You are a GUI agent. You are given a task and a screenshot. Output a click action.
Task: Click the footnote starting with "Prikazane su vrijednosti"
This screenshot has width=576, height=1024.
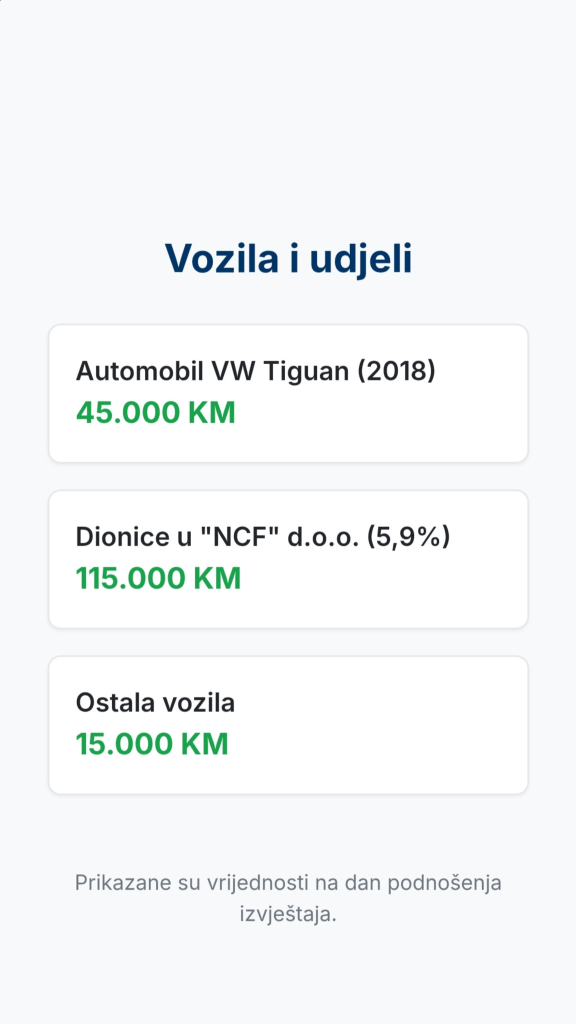(288, 899)
